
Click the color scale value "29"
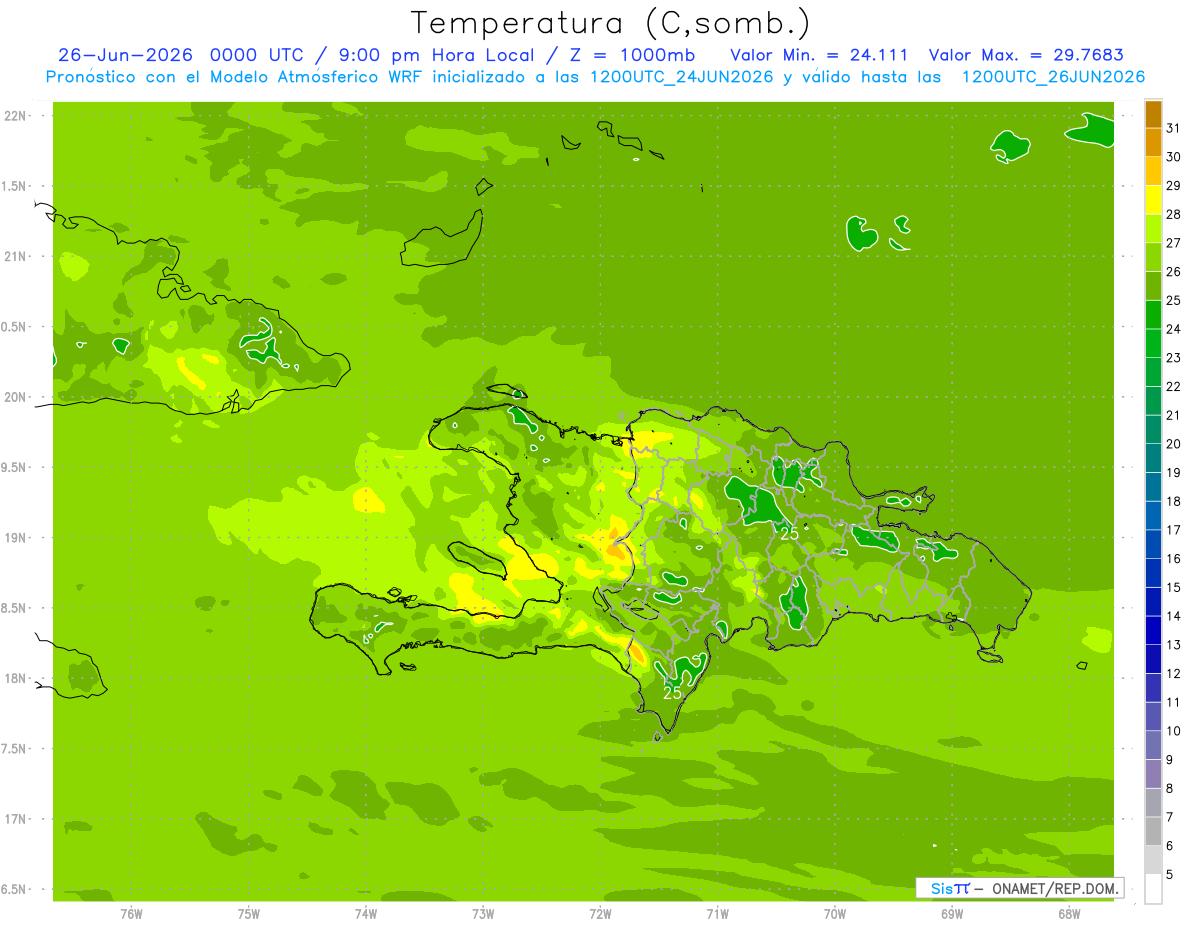pos(1173,185)
